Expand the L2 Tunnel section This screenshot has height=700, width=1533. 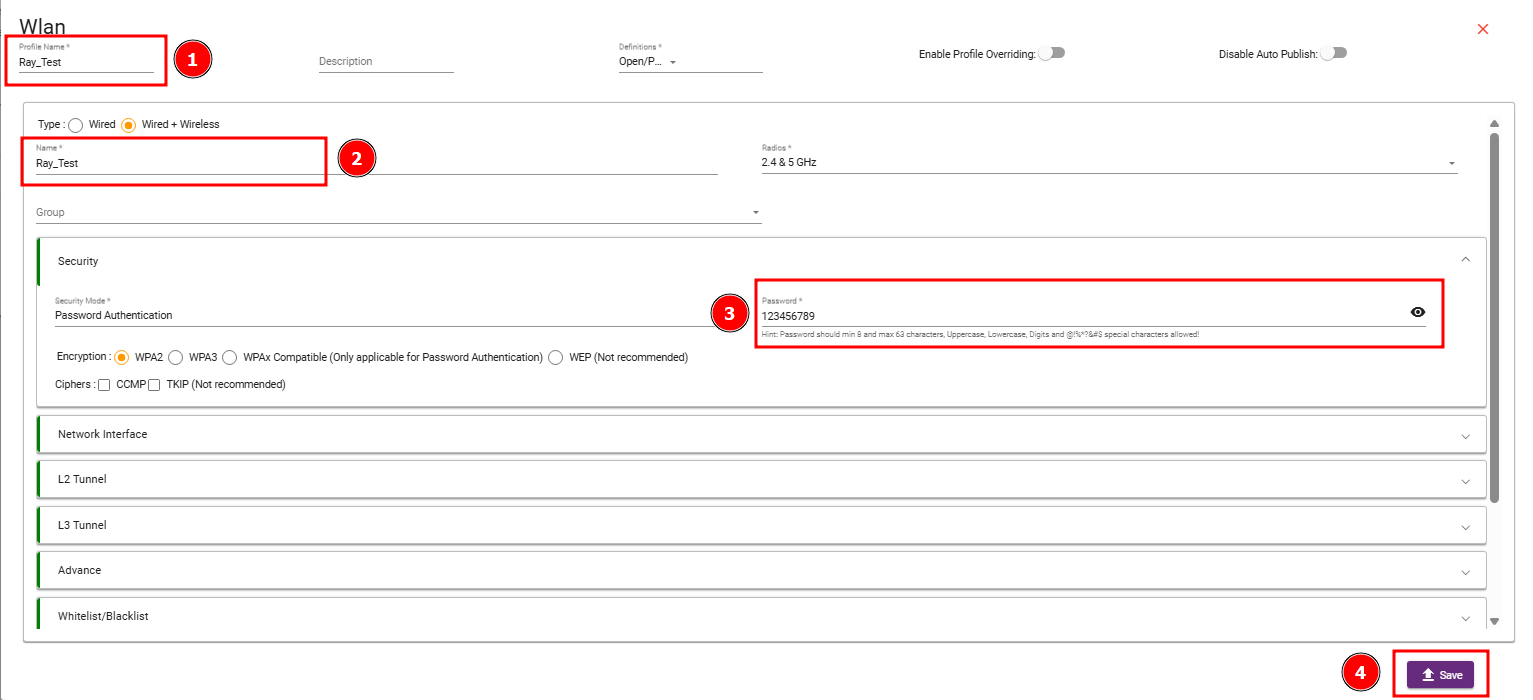click(761, 479)
